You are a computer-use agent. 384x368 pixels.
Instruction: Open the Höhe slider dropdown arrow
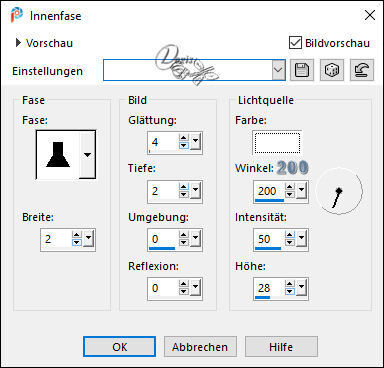[x=301, y=287]
